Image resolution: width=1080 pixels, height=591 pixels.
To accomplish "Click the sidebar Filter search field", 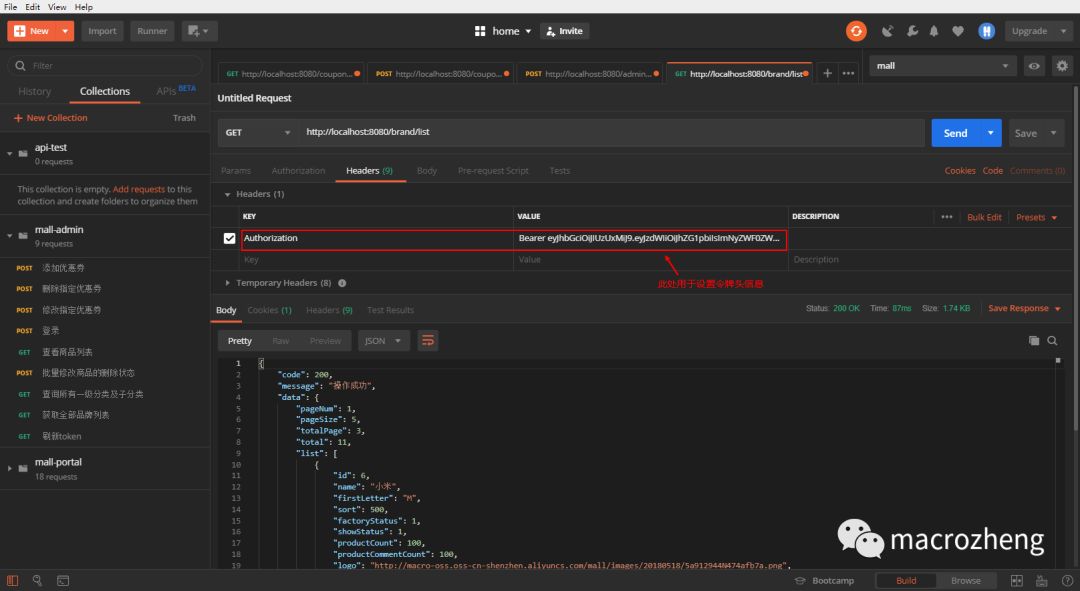I will 105,66.
